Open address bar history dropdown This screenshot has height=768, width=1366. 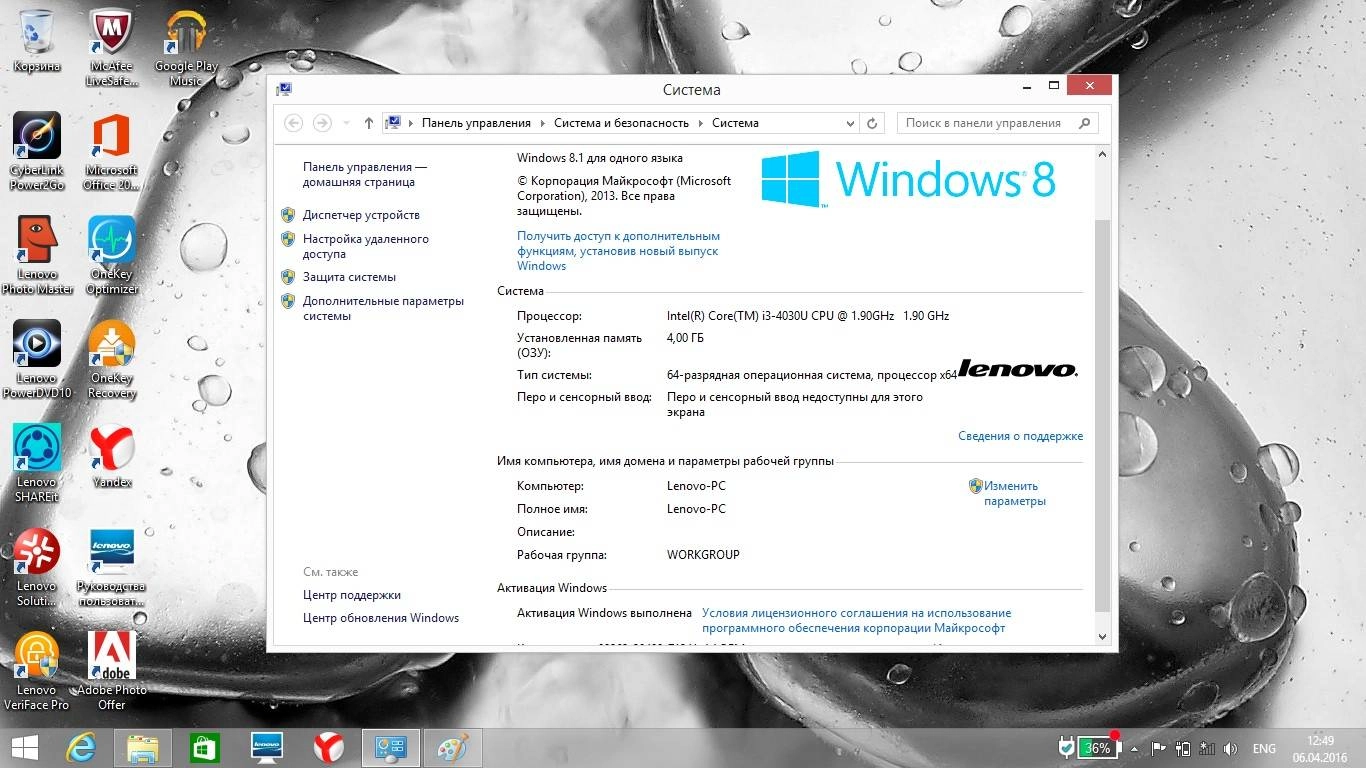tap(851, 123)
